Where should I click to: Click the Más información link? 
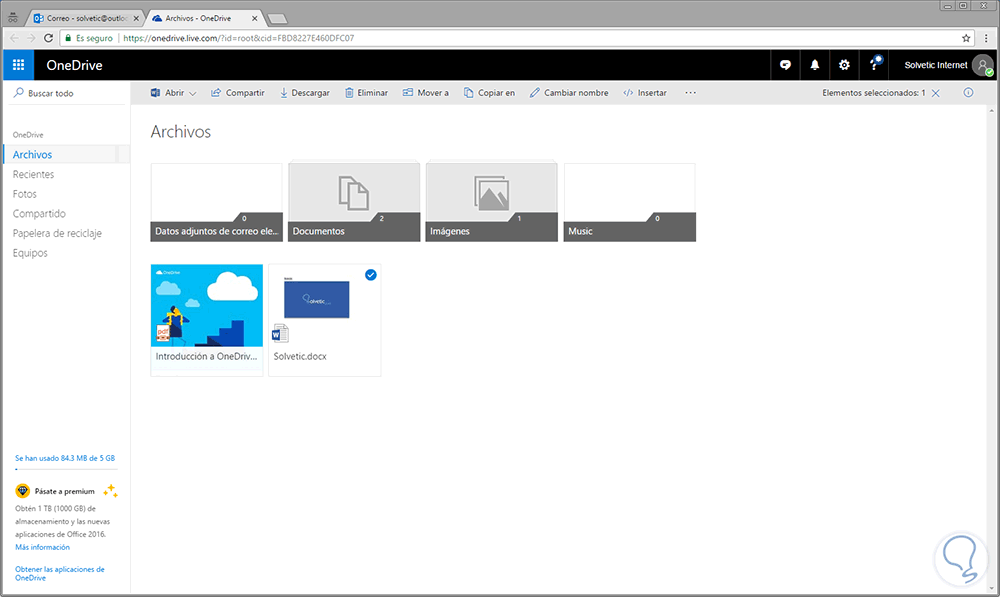click(42, 547)
